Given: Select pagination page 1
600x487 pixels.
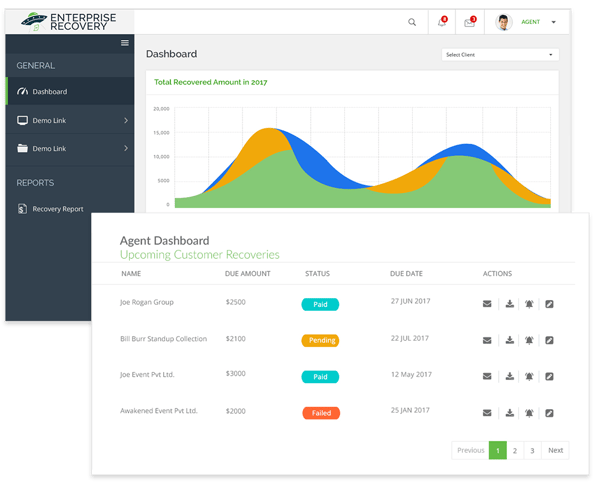Looking at the screenshot, I should (x=498, y=450).
